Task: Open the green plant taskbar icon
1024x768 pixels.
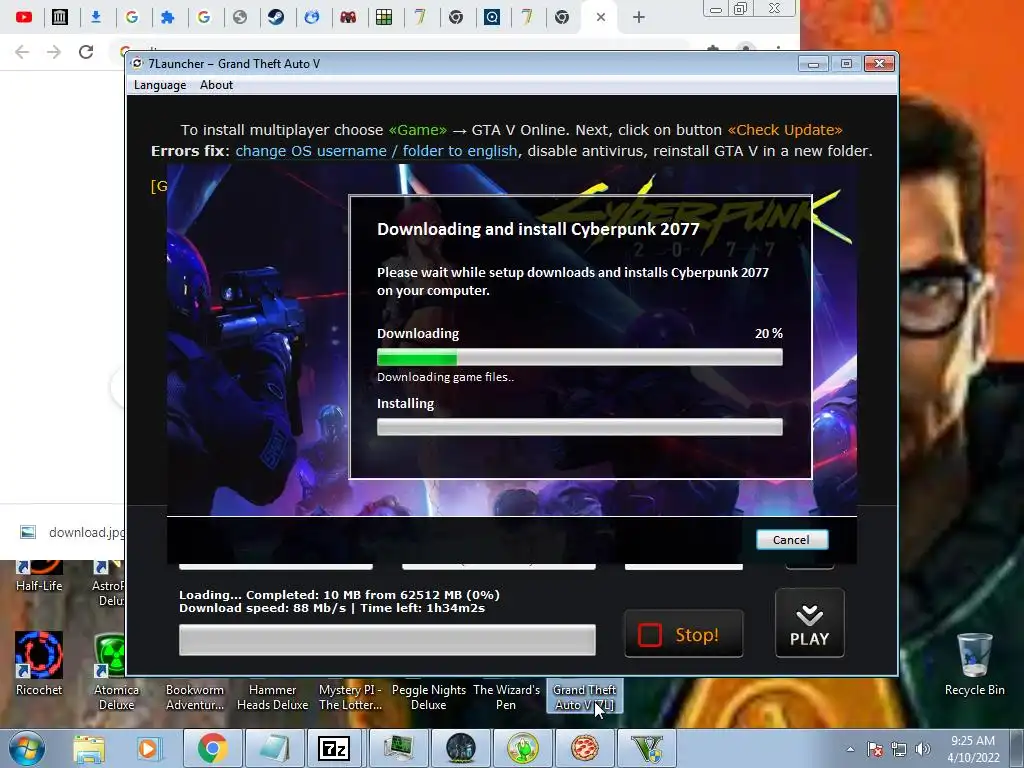Action: [x=522, y=748]
